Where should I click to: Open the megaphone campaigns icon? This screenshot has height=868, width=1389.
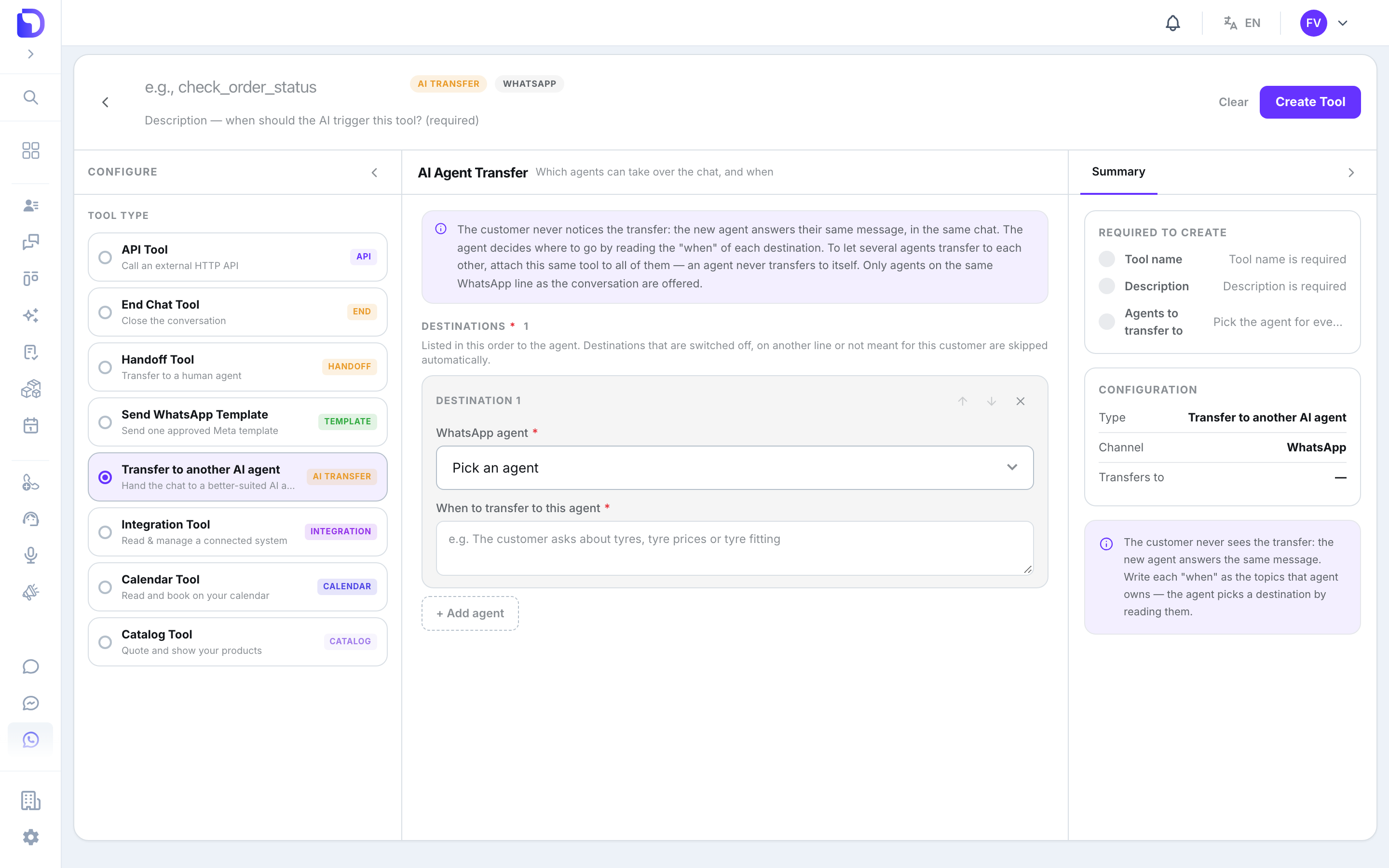[x=31, y=592]
